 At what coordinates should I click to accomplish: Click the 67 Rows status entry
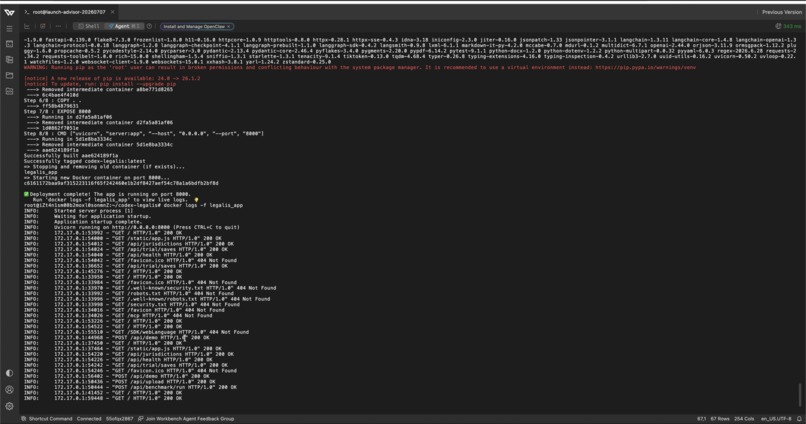720,419
